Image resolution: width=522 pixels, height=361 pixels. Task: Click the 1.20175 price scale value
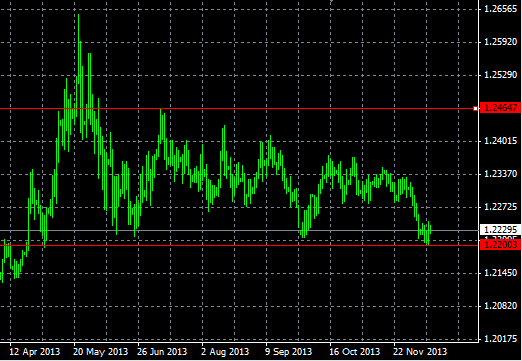[501, 339]
